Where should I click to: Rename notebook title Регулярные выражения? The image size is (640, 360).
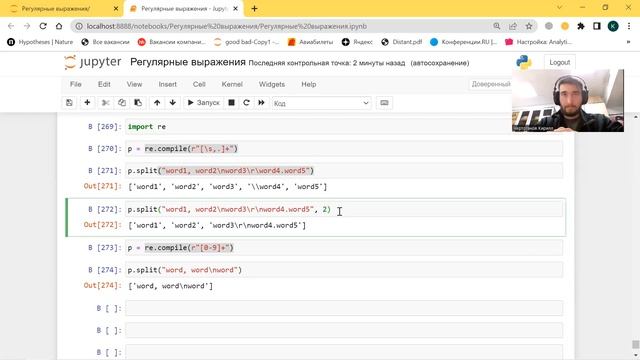tap(188, 62)
